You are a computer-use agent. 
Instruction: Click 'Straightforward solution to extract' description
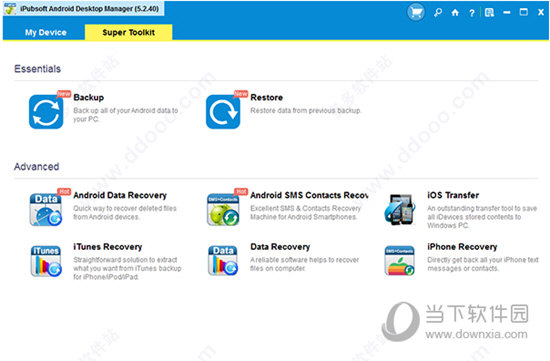pos(127,268)
